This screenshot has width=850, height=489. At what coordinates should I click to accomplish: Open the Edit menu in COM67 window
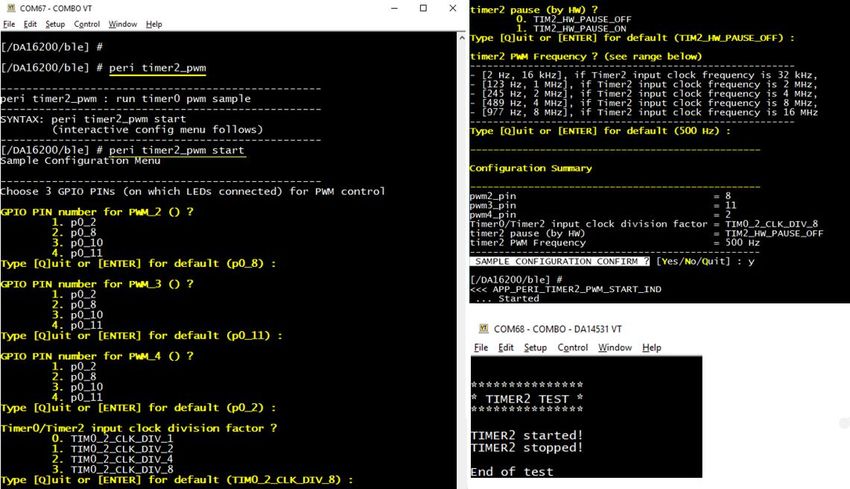[30, 24]
